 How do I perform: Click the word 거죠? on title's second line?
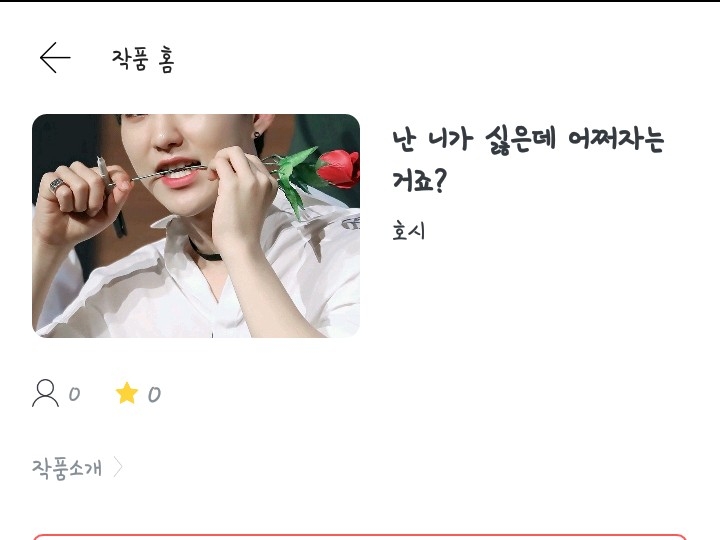point(419,181)
